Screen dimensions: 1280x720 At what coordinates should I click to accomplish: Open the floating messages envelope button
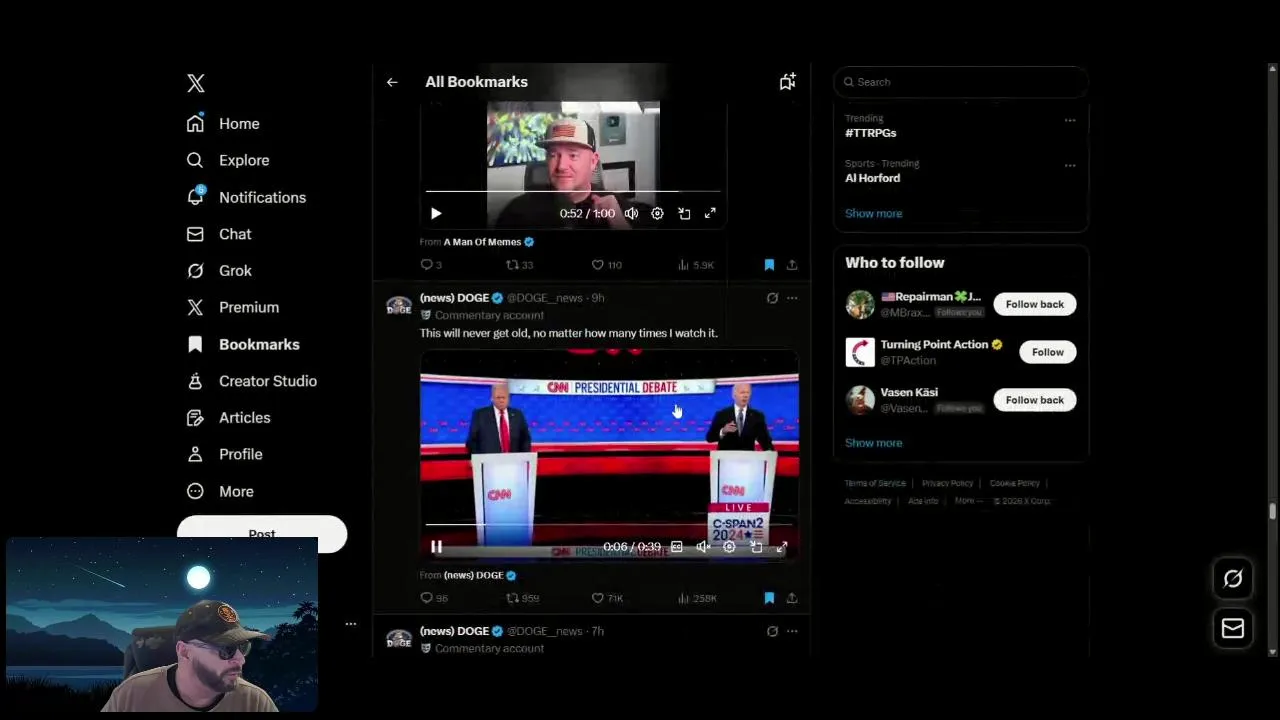(x=1233, y=628)
